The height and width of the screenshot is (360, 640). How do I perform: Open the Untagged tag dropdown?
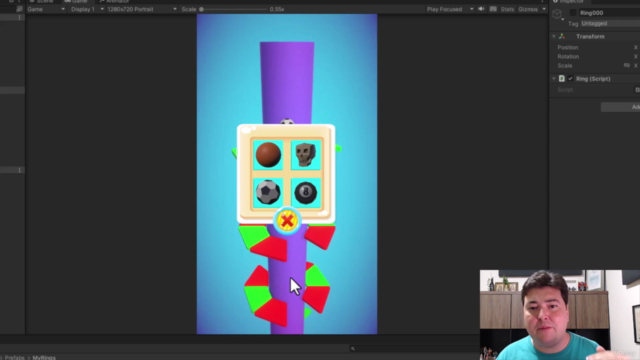coord(610,23)
